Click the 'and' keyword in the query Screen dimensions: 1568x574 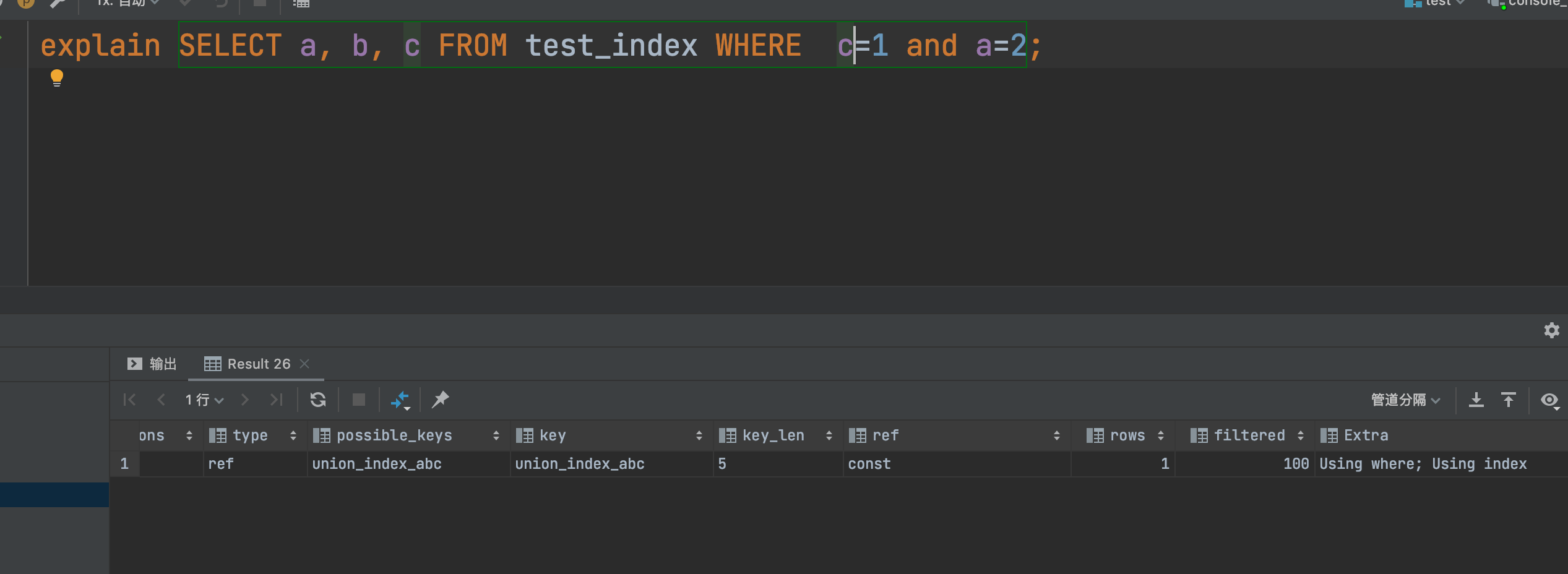pyautogui.click(x=931, y=46)
